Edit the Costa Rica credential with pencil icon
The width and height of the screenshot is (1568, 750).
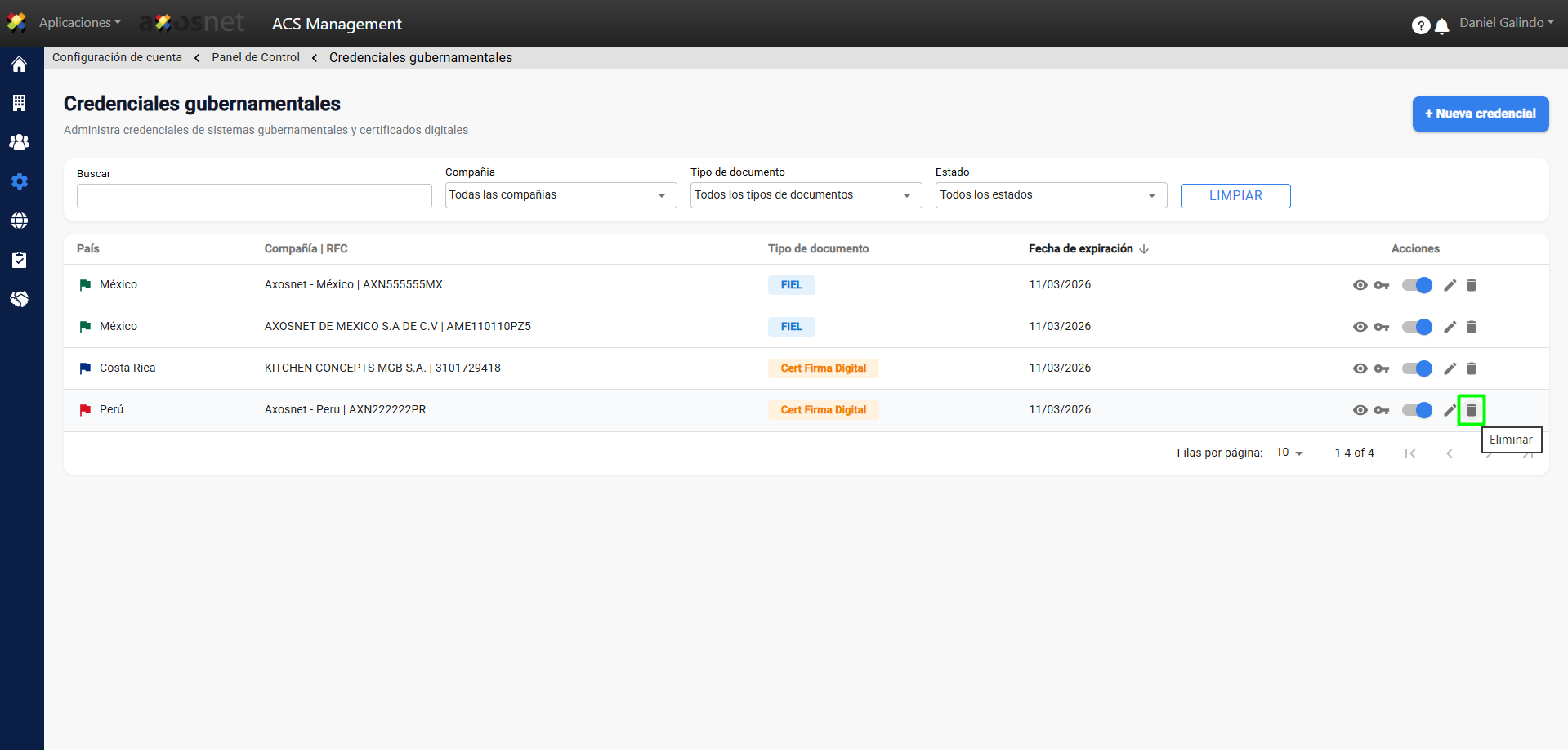1450,368
